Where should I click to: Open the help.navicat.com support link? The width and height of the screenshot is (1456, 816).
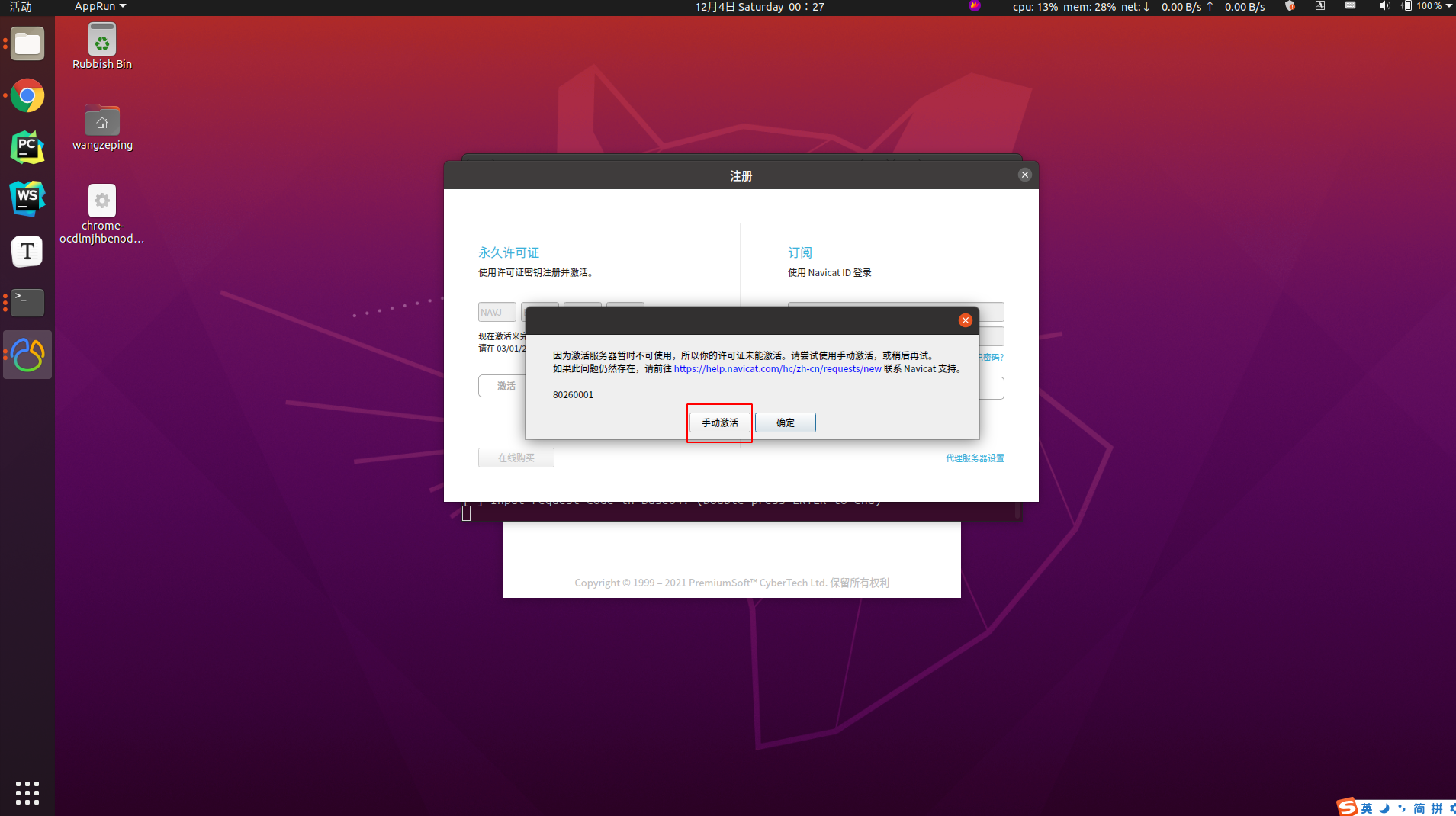(777, 368)
